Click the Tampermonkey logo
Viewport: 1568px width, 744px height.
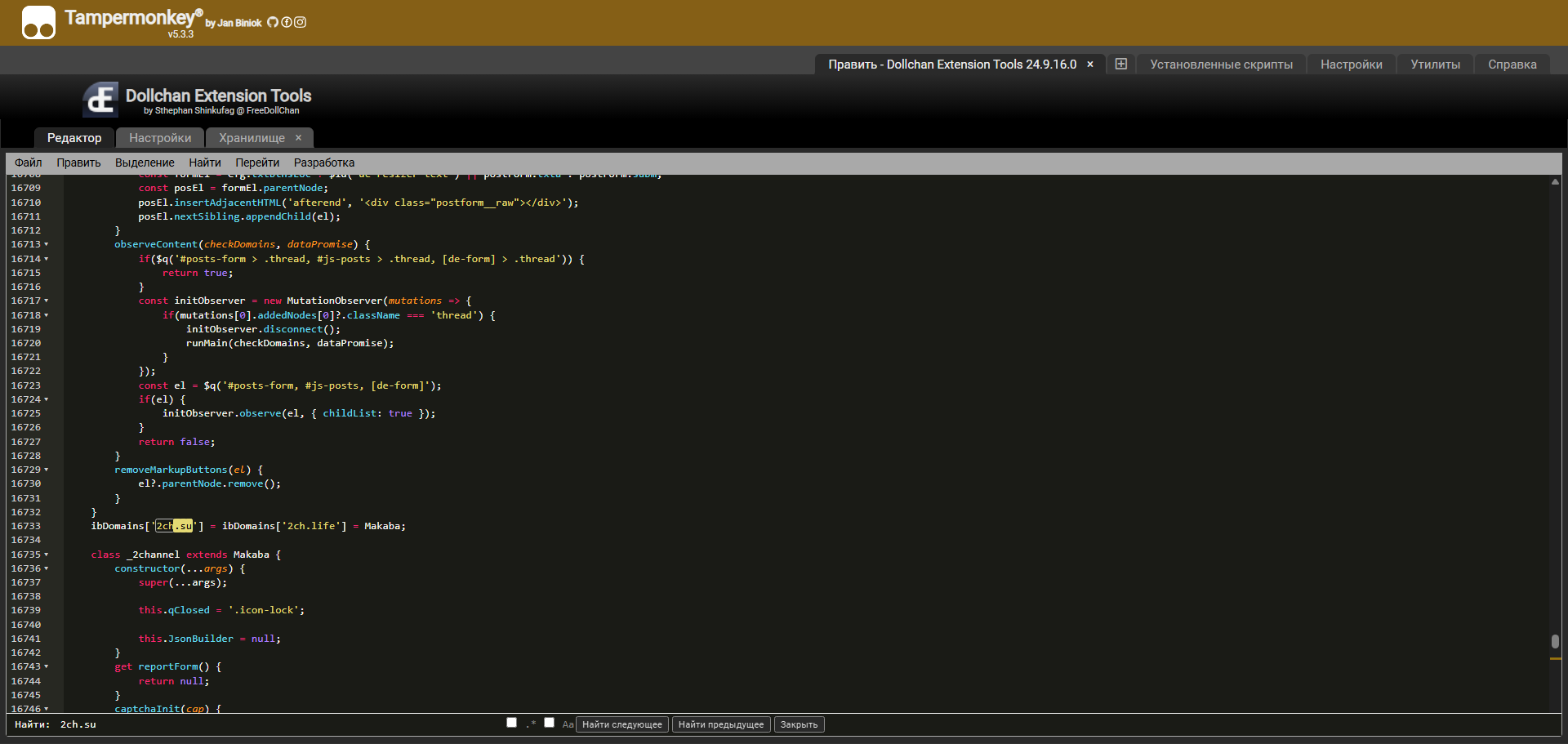click(38, 22)
